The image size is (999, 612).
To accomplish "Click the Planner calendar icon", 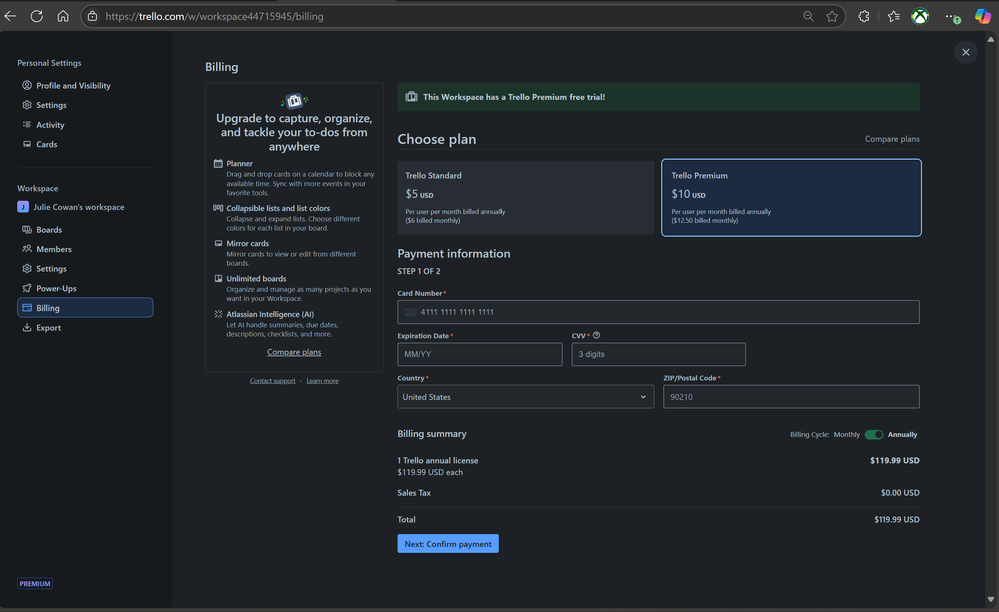I will tap(218, 164).
